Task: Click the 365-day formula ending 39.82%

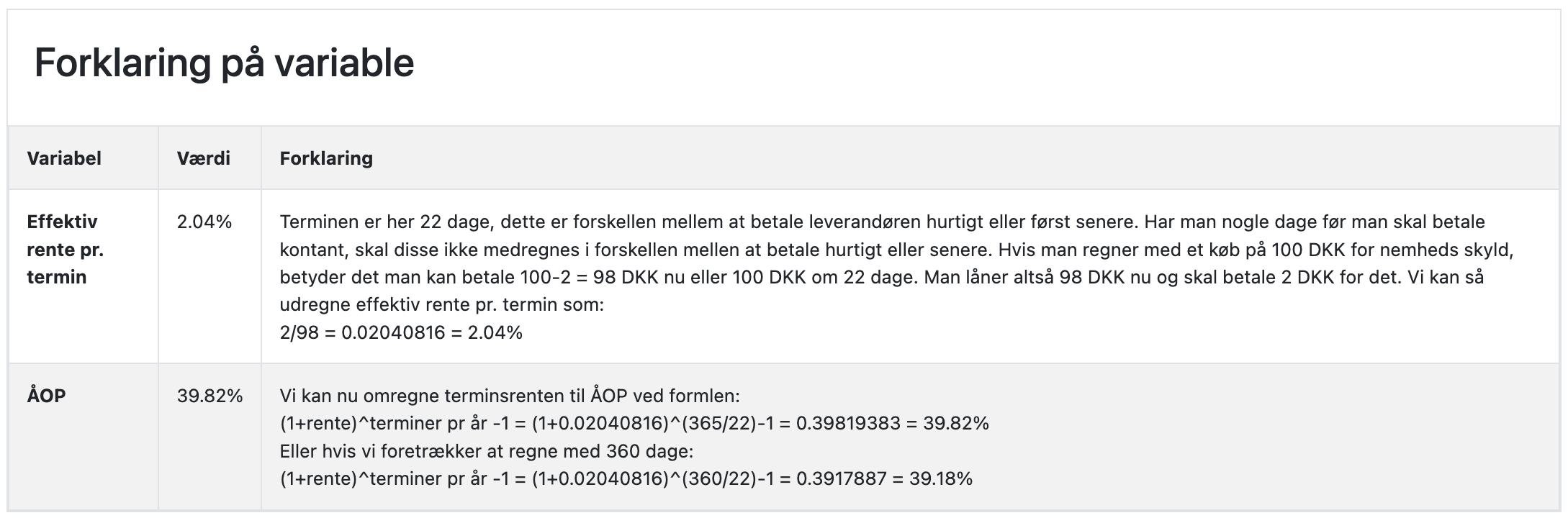Action: pyautogui.click(x=634, y=423)
